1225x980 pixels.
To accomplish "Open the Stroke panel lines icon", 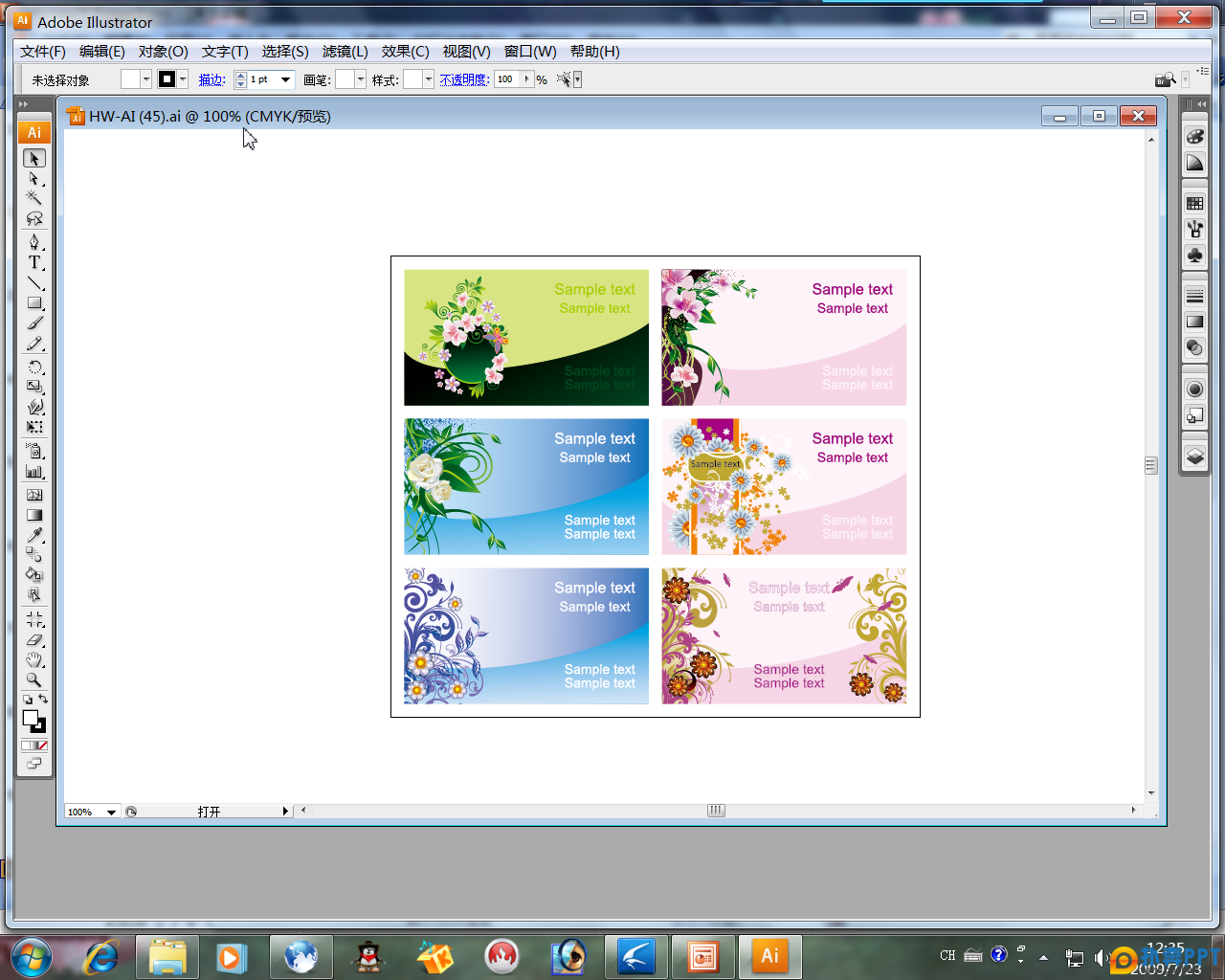I will [1194, 296].
